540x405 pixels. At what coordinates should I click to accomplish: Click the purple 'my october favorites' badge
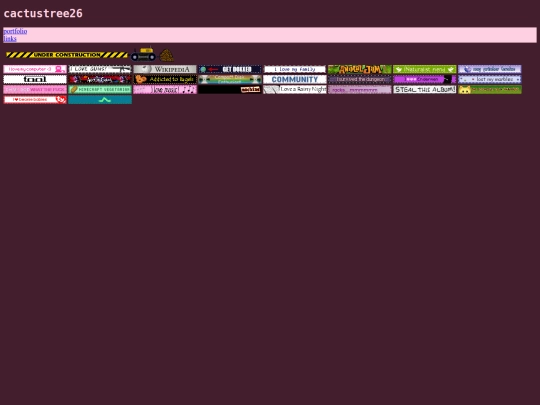click(x=490, y=69)
